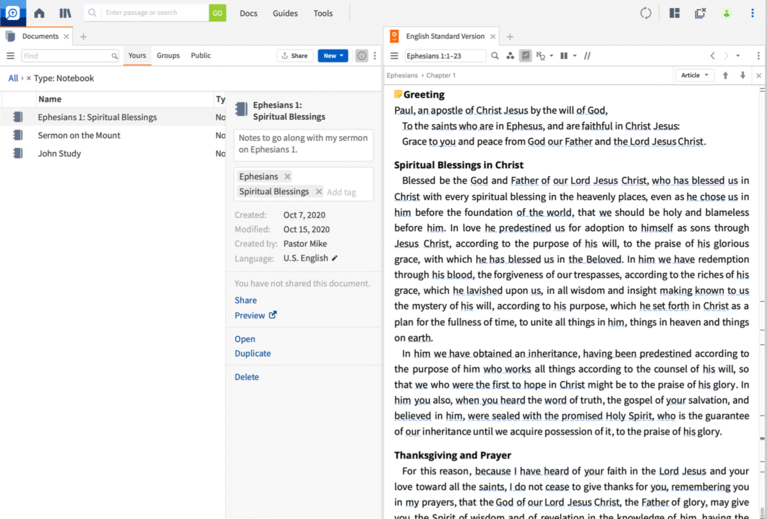Image resolution: width=767 pixels, height=519 pixels.
Task: Click the Duplicate link
Action: point(252,353)
